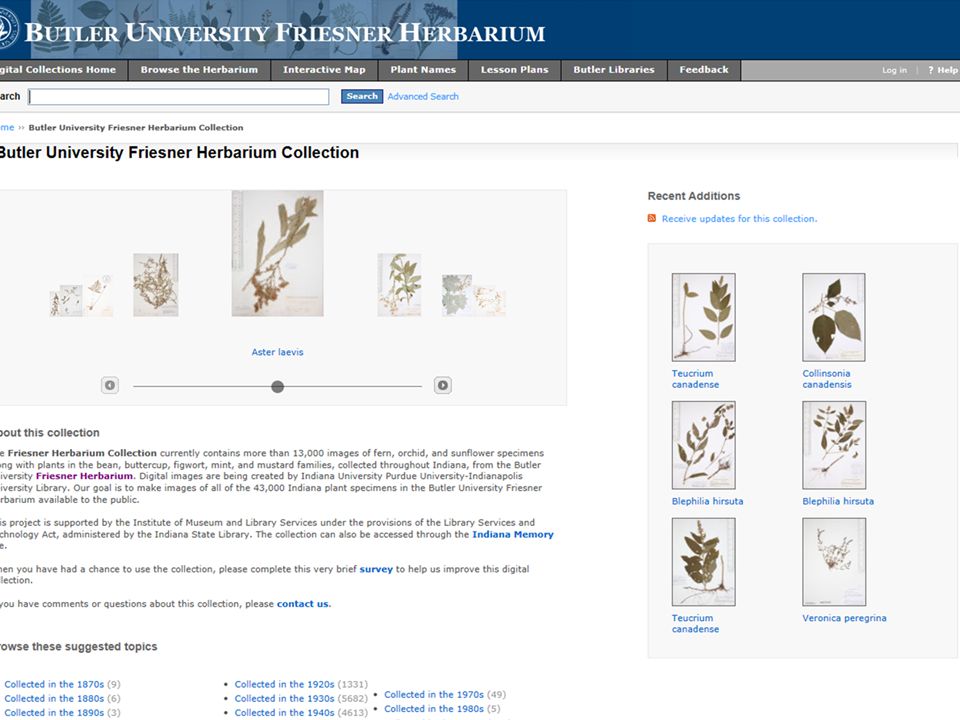Click the RSS feed icon
This screenshot has height=720, width=960.
click(x=652, y=219)
